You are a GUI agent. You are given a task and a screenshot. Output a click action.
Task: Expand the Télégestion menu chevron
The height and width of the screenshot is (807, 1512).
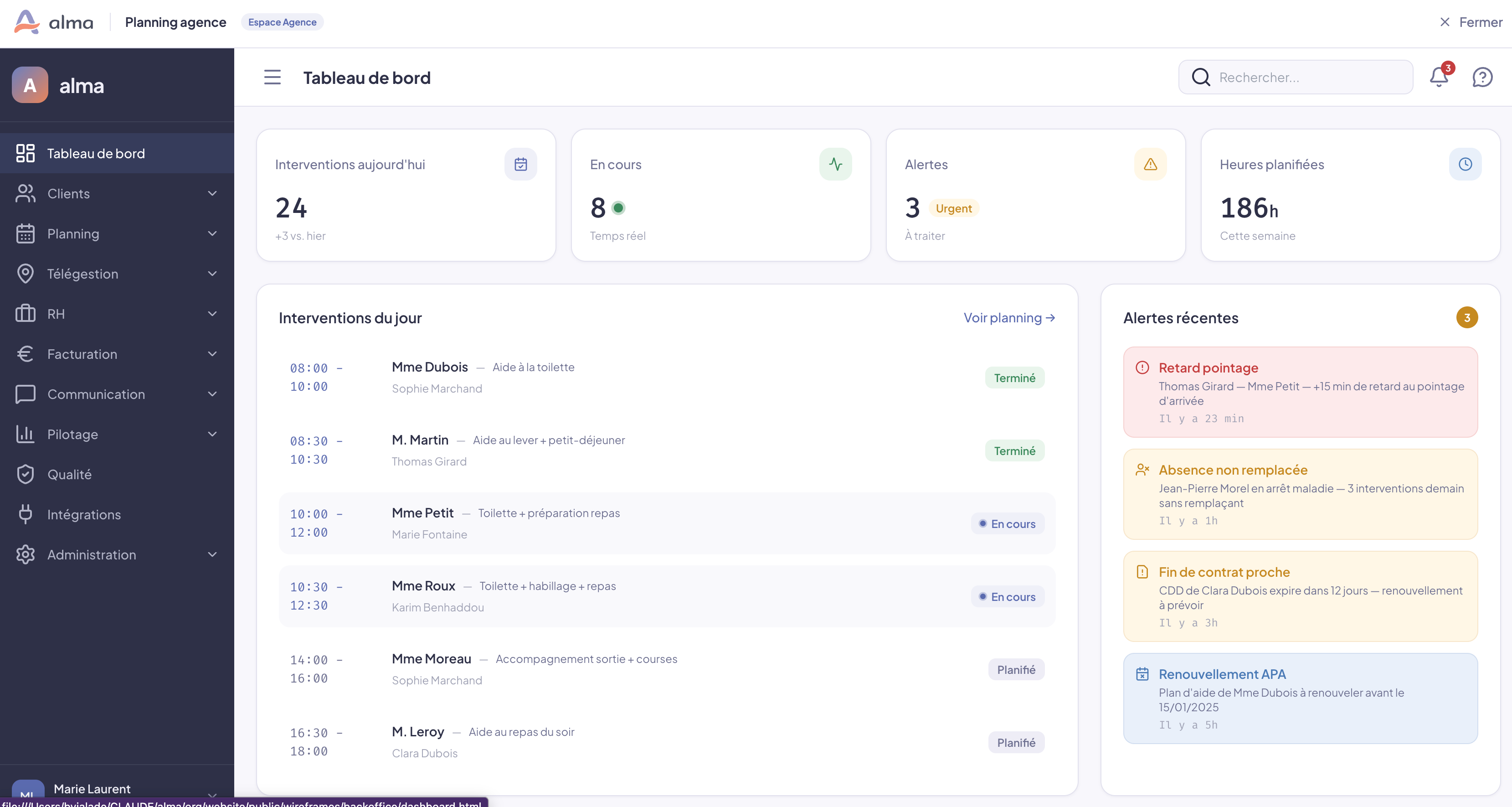point(212,274)
